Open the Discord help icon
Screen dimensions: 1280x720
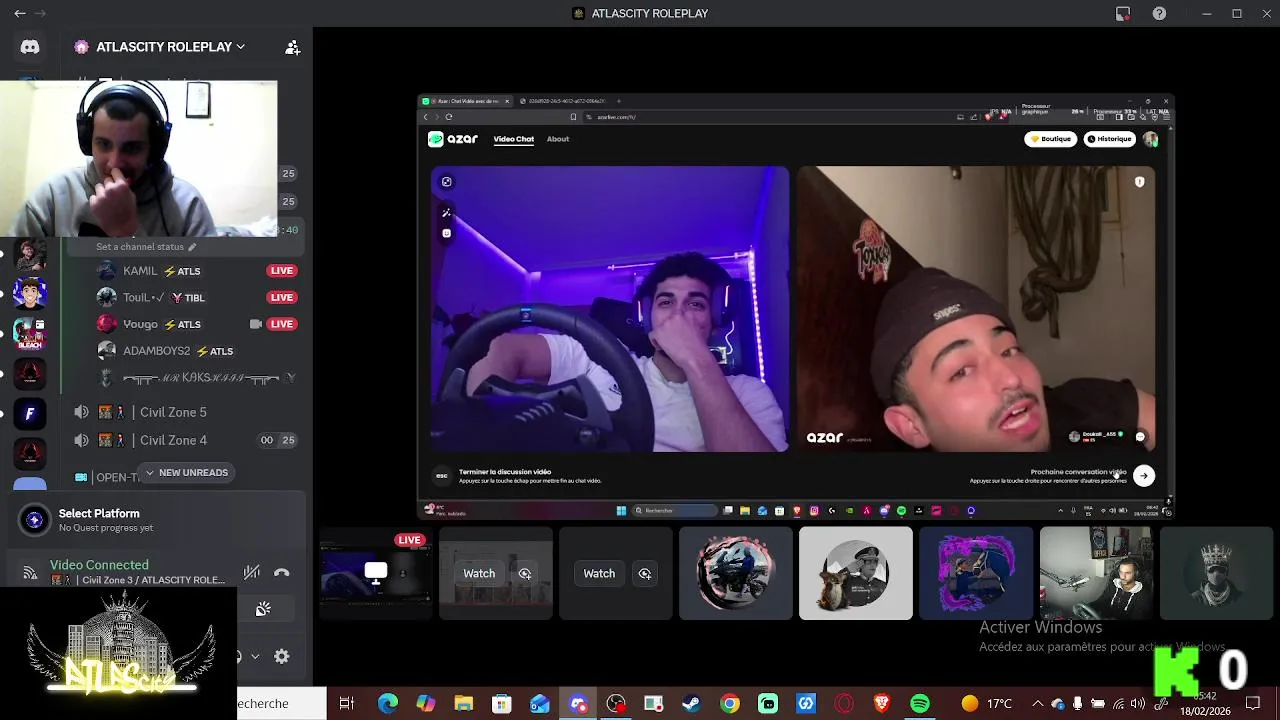click(1159, 13)
